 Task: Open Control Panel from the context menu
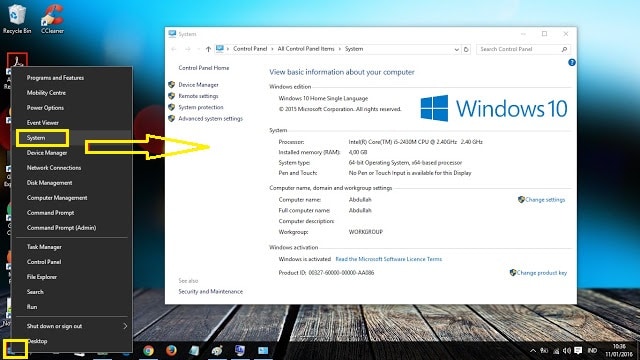pos(44,262)
